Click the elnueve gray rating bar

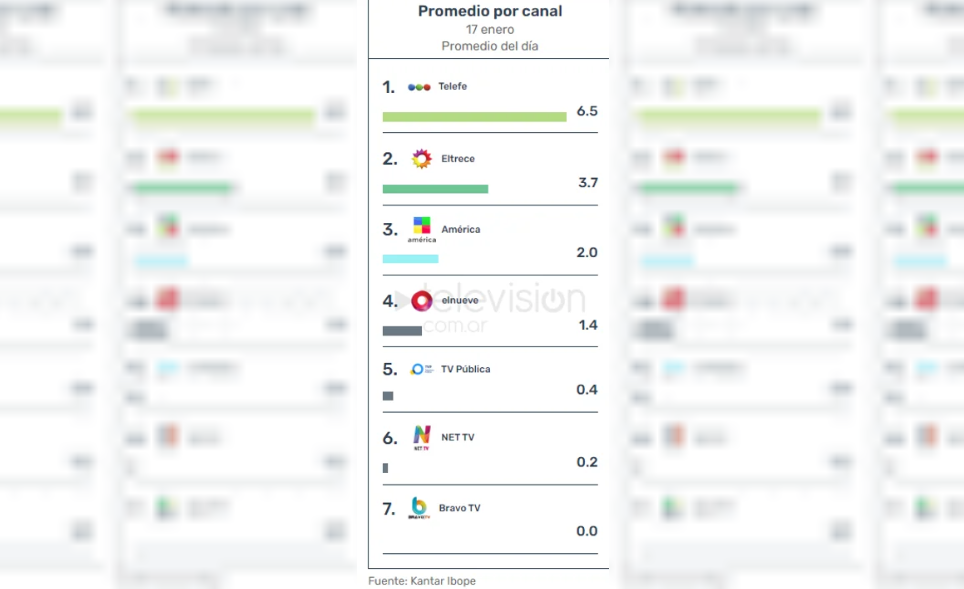coord(402,331)
